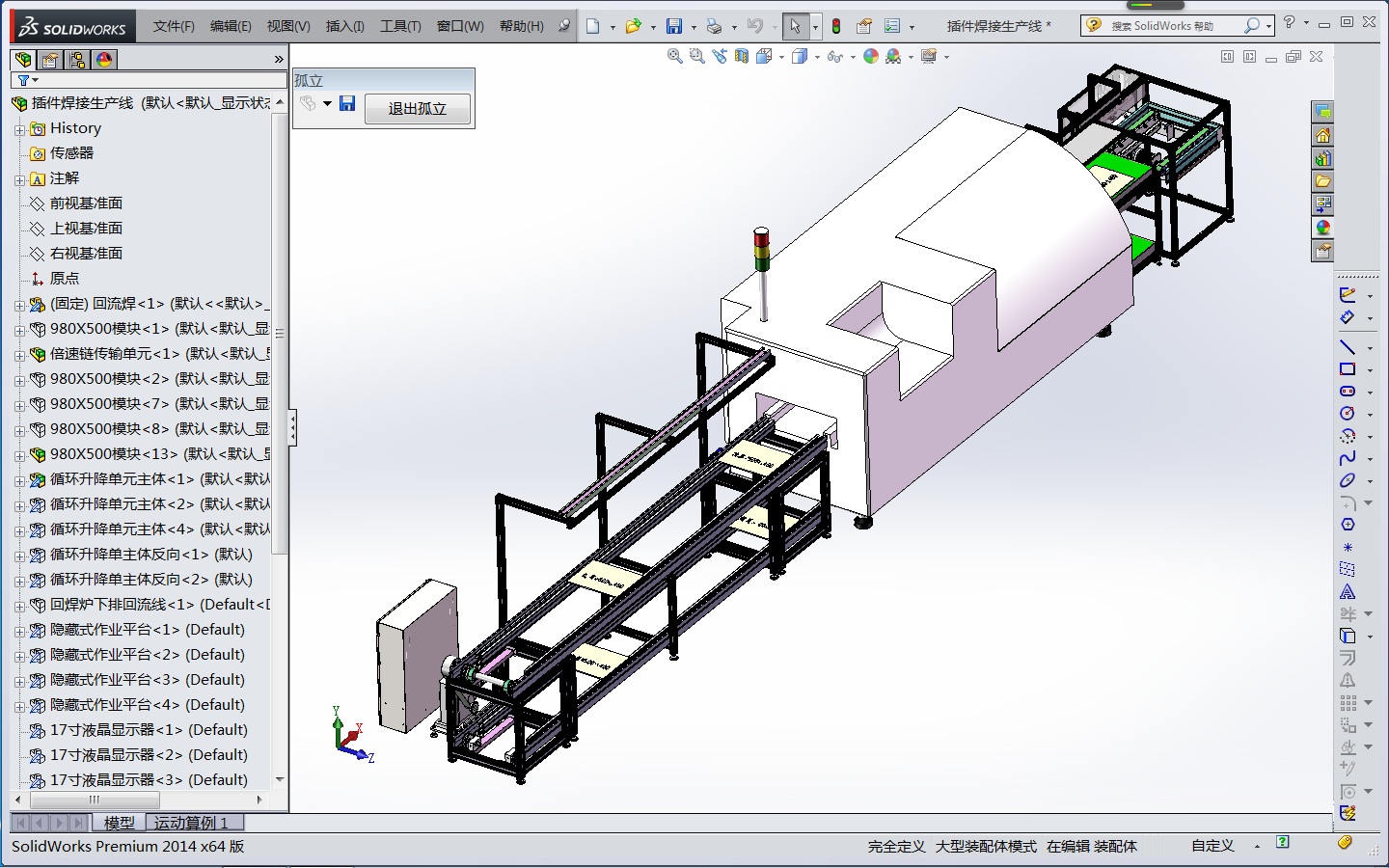Open the Save button dropdown arrow
The width and height of the screenshot is (1389, 868).
tap(693, 27)
